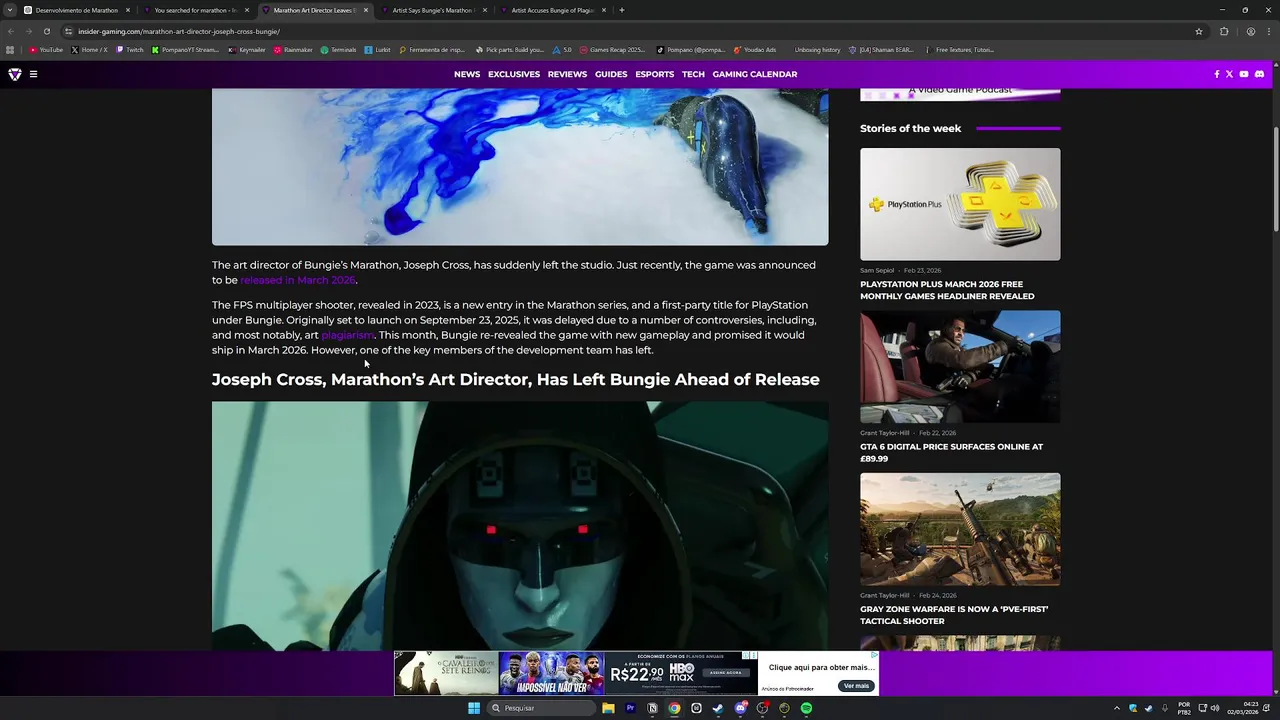Switch to Chrome in the taskbar
1280x720 pixels.
pos(674,708)
